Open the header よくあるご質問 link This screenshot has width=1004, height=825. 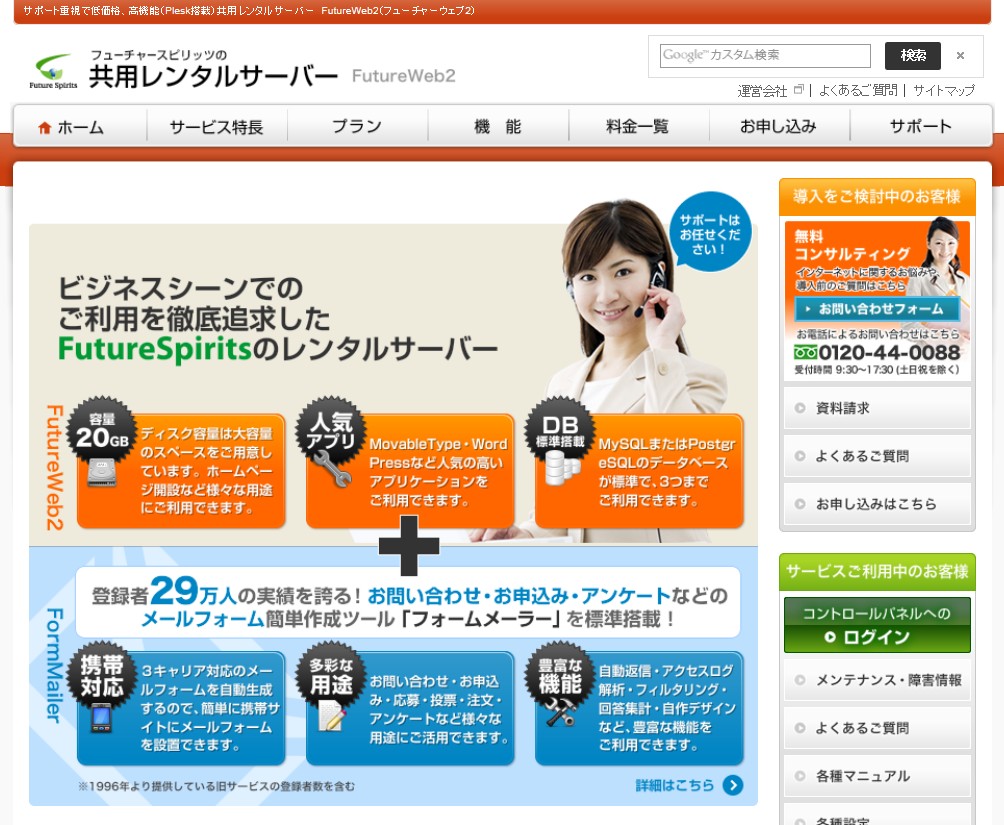click(858, 90)
